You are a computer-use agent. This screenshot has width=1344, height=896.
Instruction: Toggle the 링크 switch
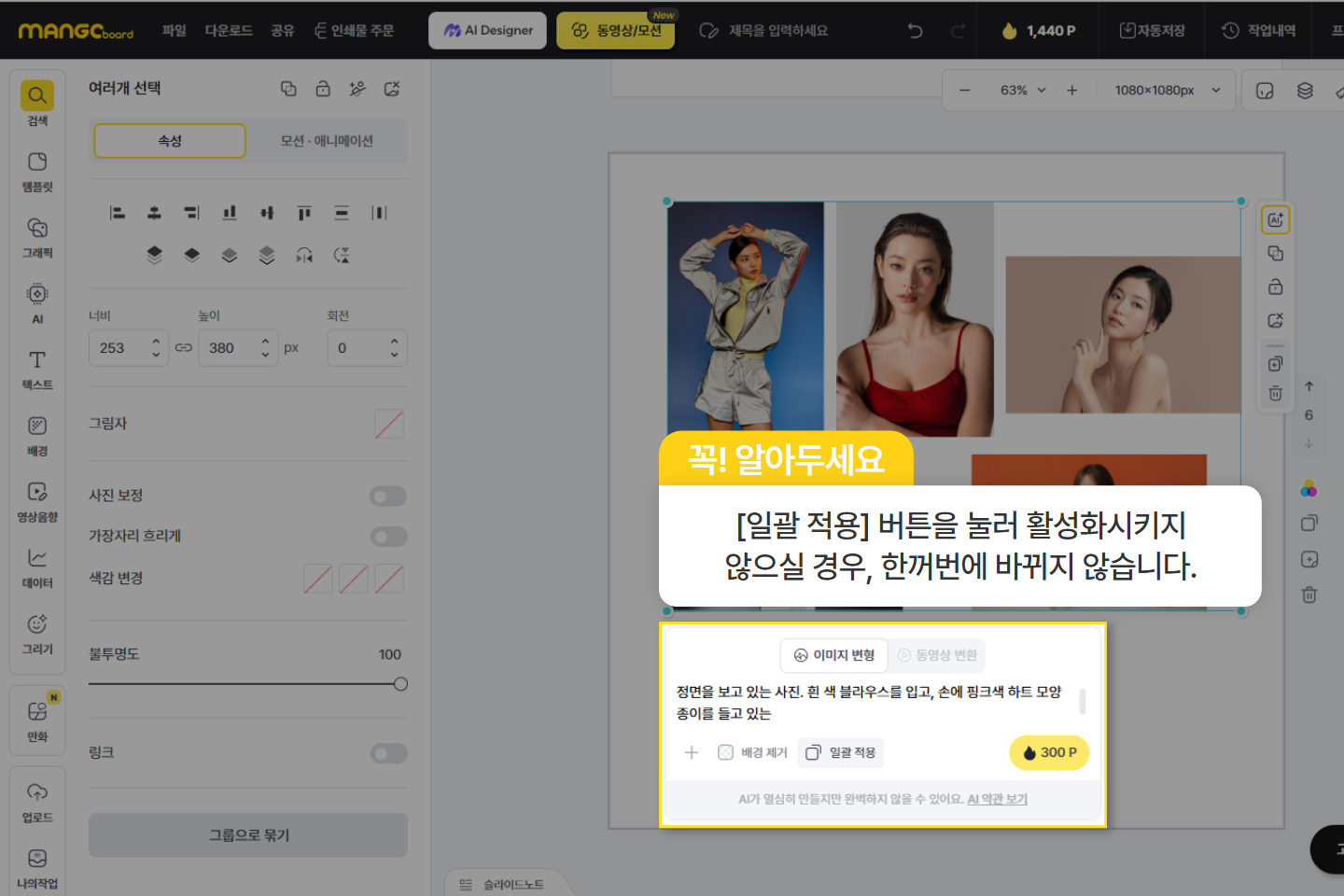[x=388, y=753]
